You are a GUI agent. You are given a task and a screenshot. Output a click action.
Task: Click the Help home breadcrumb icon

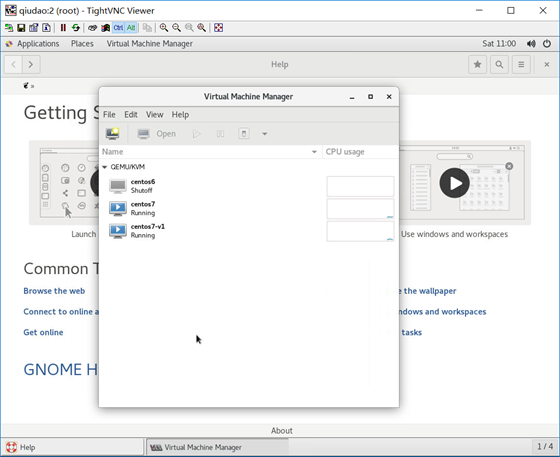26,86
